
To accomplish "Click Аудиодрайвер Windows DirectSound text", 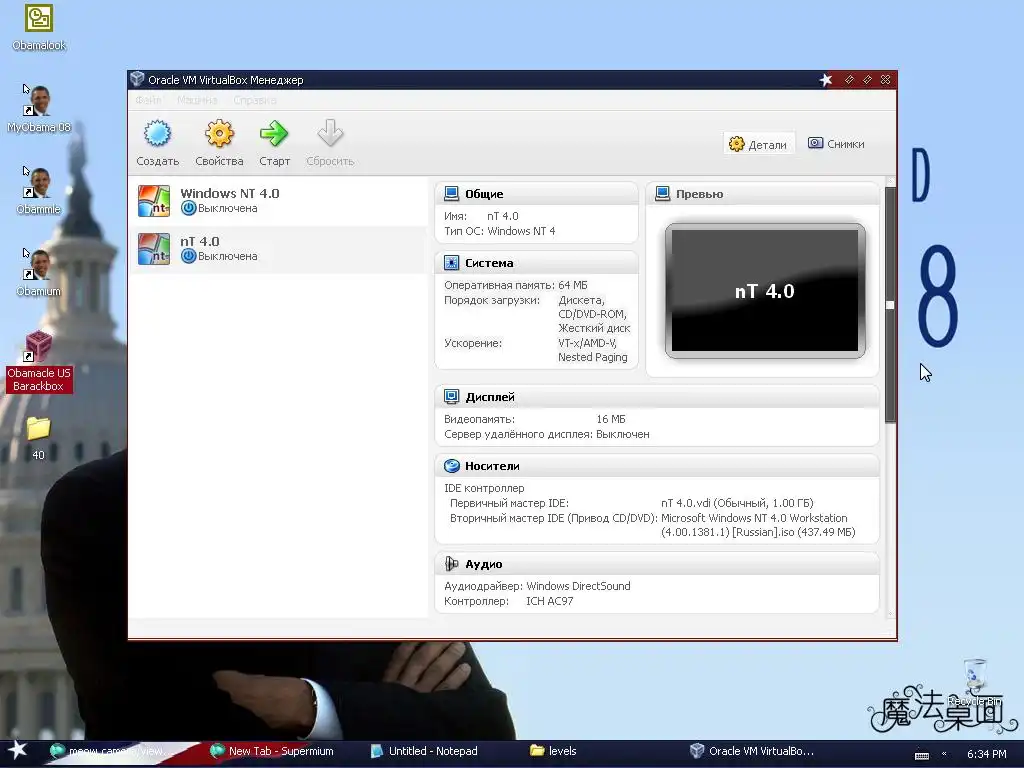I will point(537,586).
